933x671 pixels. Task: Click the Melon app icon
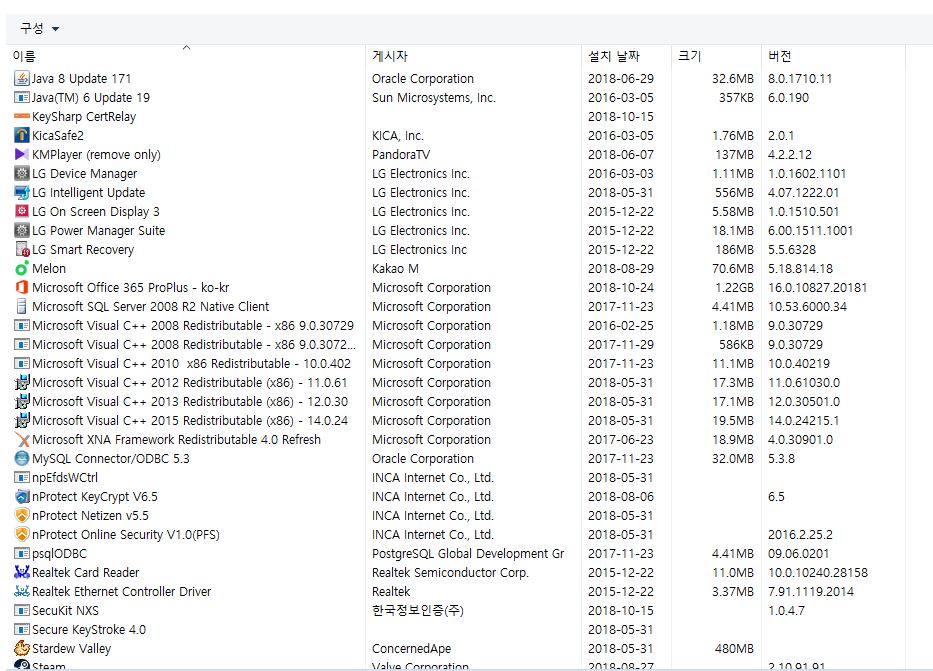(x=22, y=268)
